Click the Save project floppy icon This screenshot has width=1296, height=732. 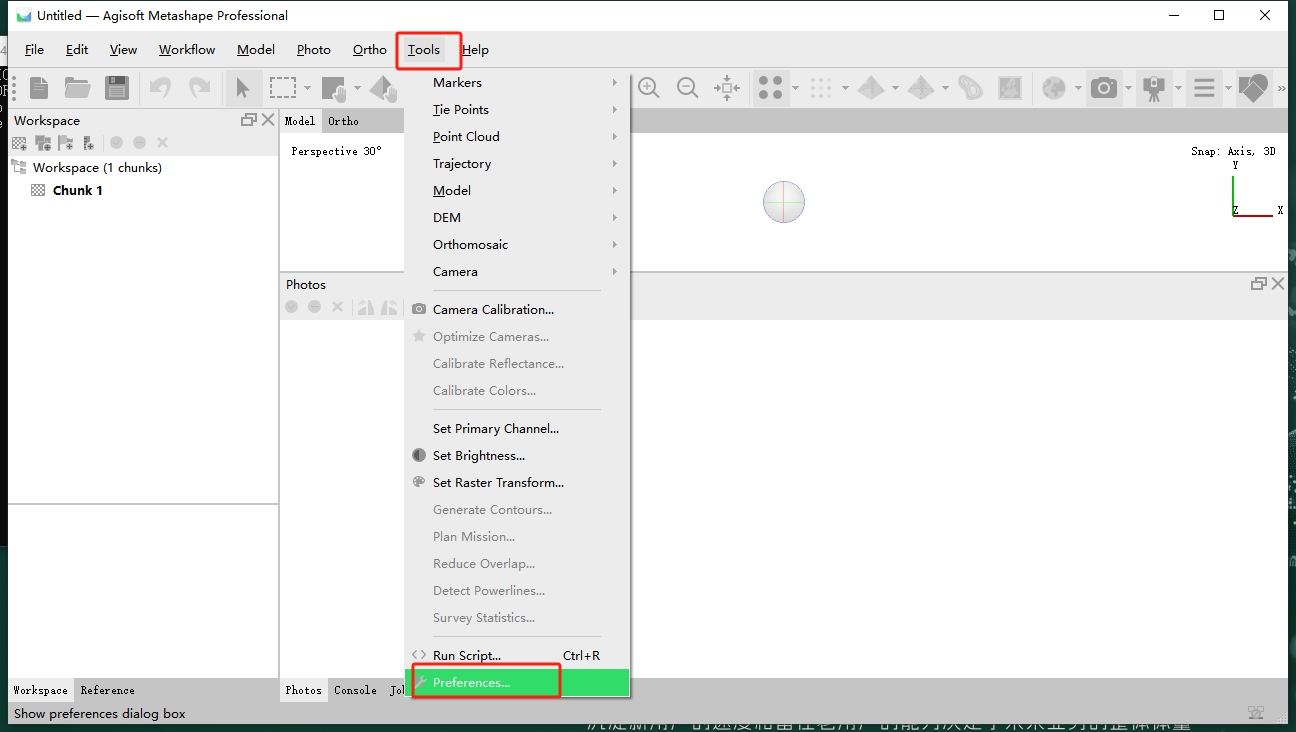[x=118, y=88]
